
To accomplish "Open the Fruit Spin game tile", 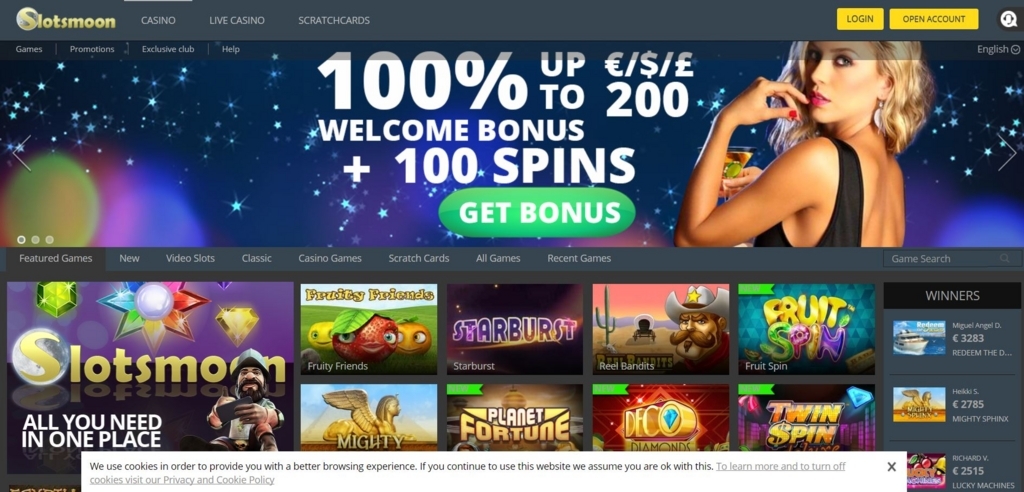I will (x=807, y=329).
